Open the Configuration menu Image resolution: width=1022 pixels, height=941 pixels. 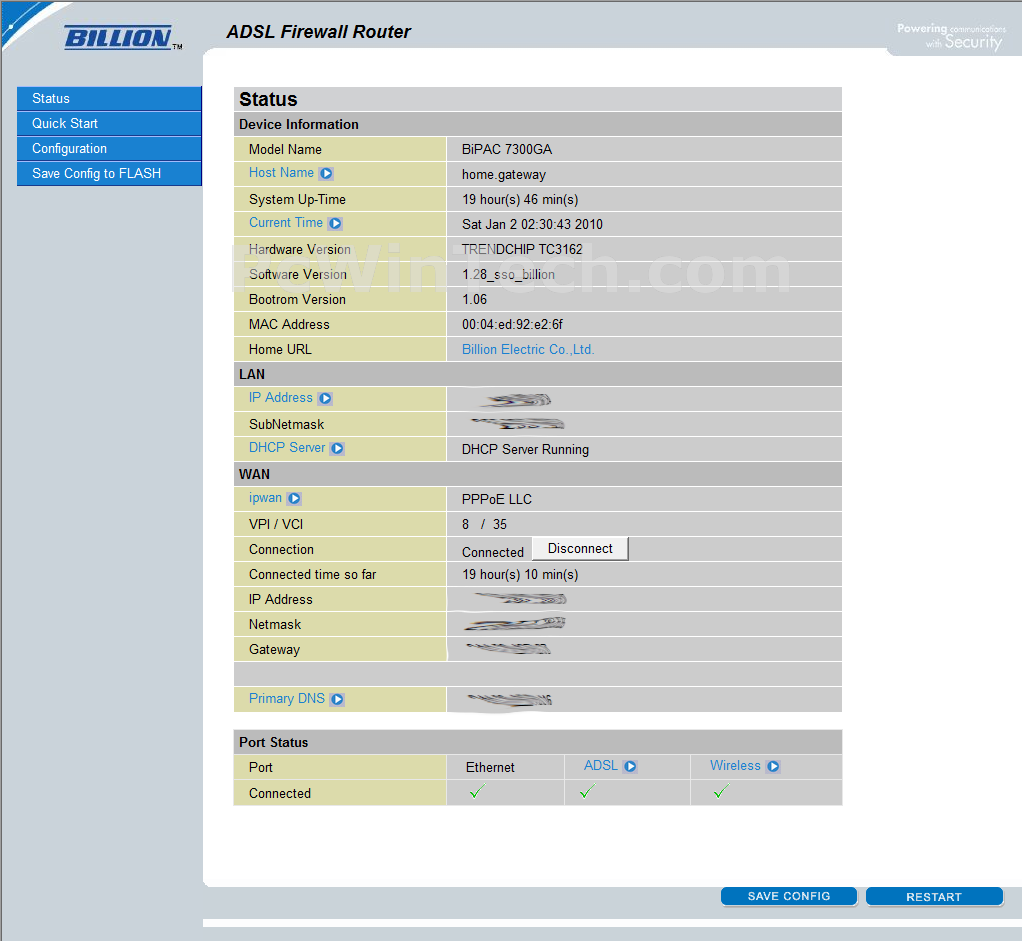click(110, 149)
